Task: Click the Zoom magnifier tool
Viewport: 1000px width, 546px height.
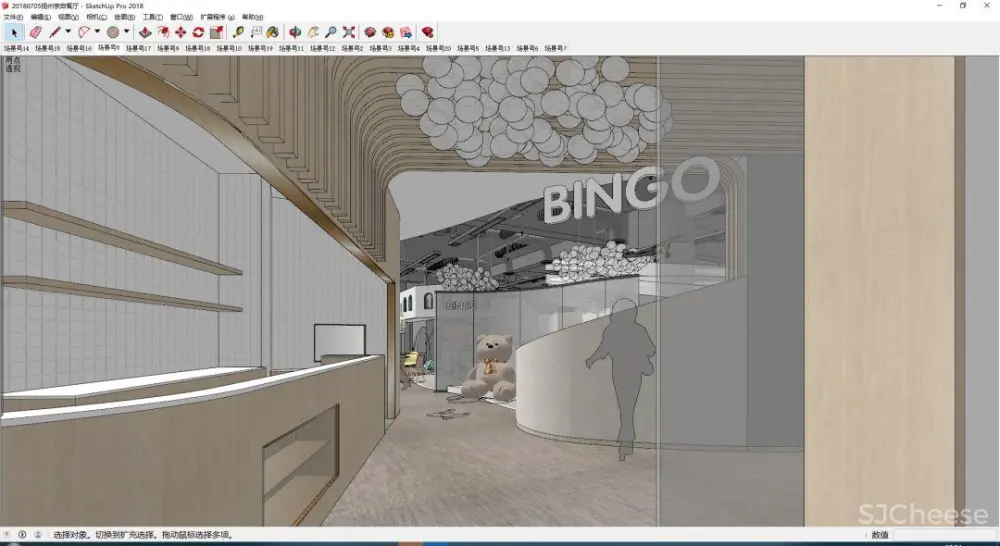Action: click(331, 32)
